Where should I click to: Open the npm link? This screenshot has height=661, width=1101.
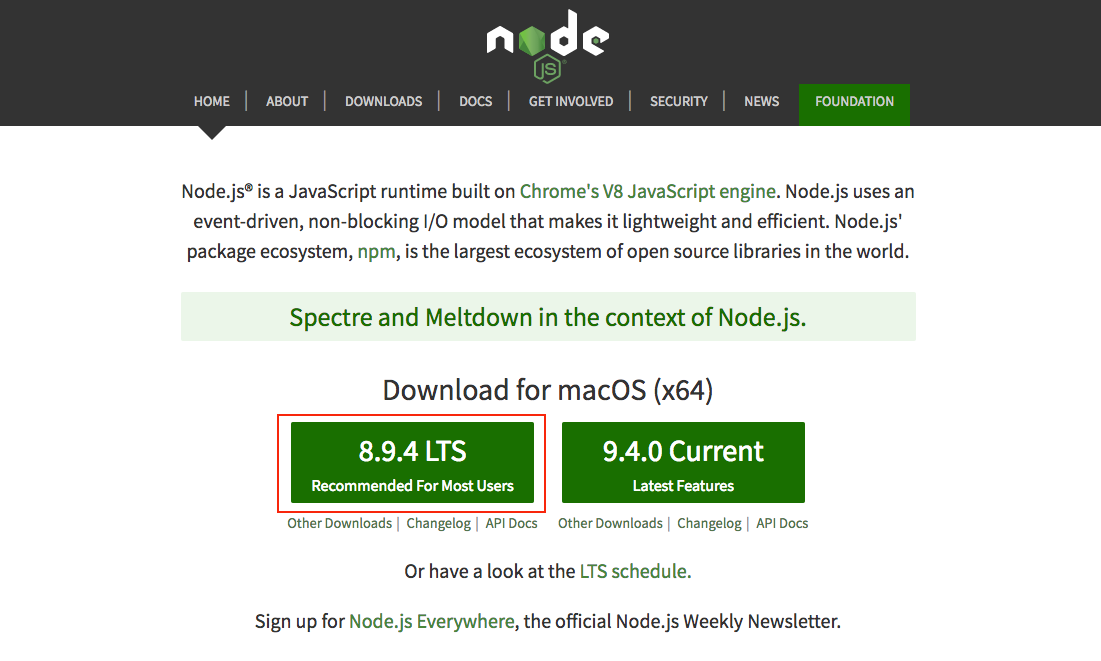(369, 251)
